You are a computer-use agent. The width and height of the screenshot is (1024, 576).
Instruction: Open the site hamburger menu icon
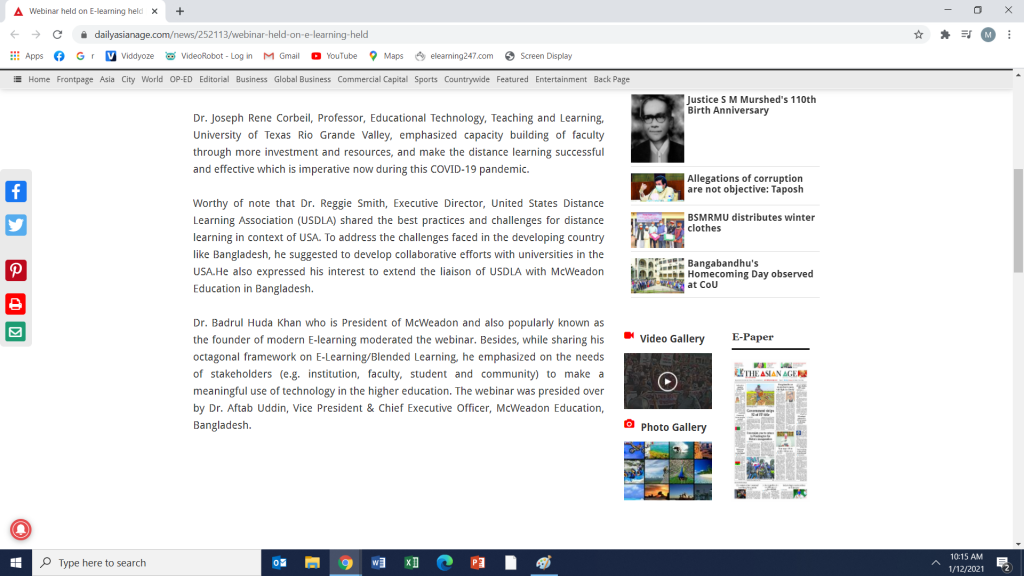[18, 79]
